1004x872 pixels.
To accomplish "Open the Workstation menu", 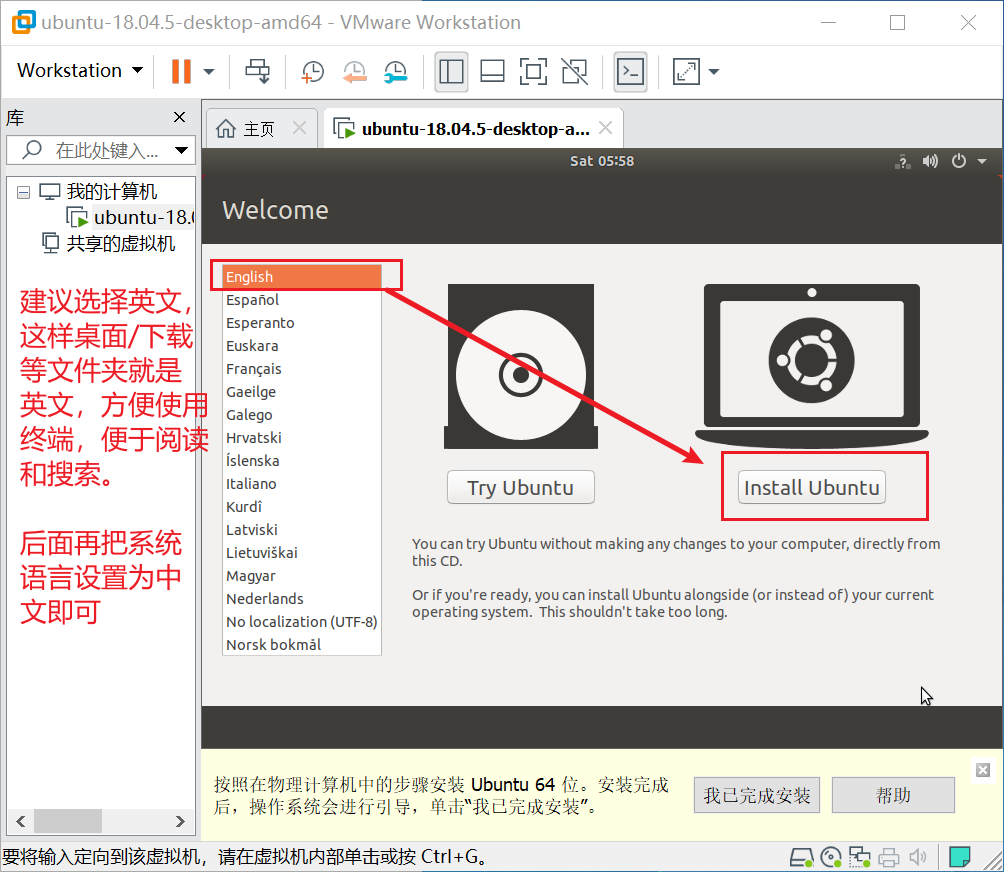I will [x=80, y=70].
